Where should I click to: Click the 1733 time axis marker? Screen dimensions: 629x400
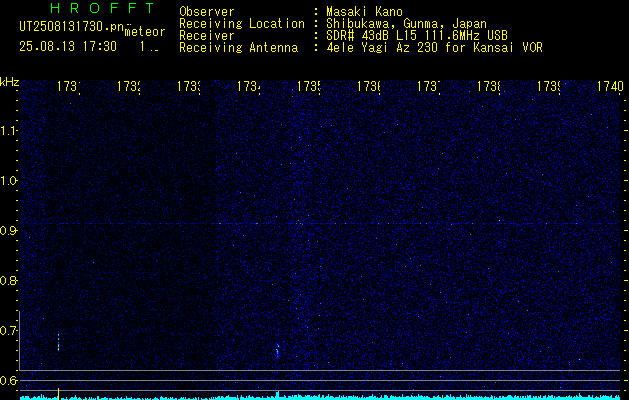coord(189,86)
